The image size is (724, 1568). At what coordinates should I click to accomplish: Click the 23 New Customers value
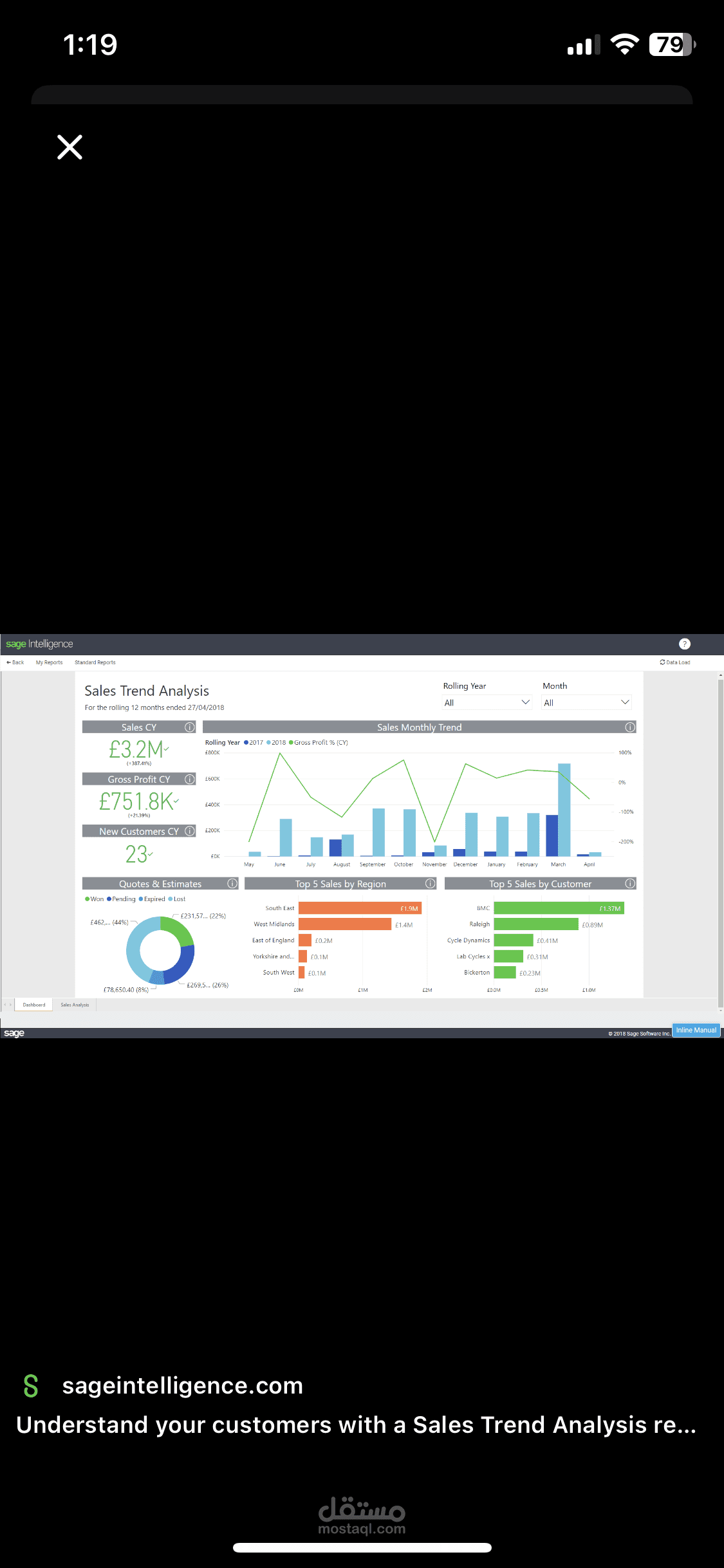pos(136,854)
